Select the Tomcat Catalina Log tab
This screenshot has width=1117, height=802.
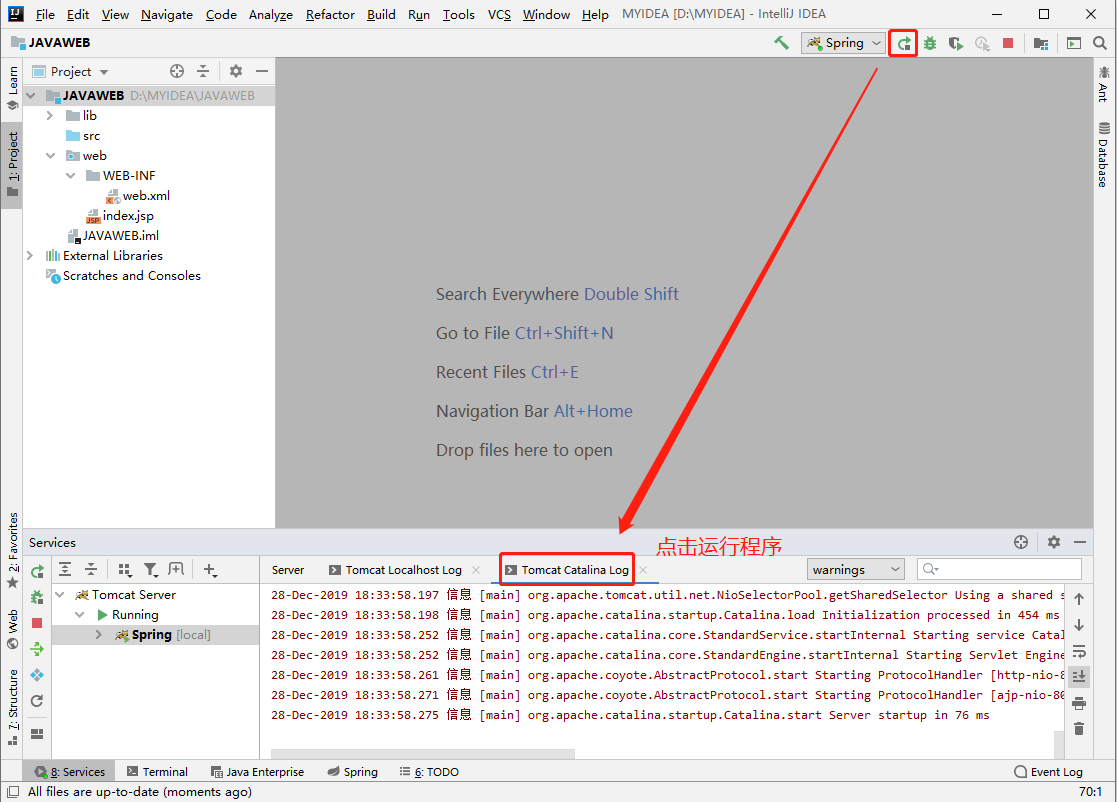click(567, 570)
